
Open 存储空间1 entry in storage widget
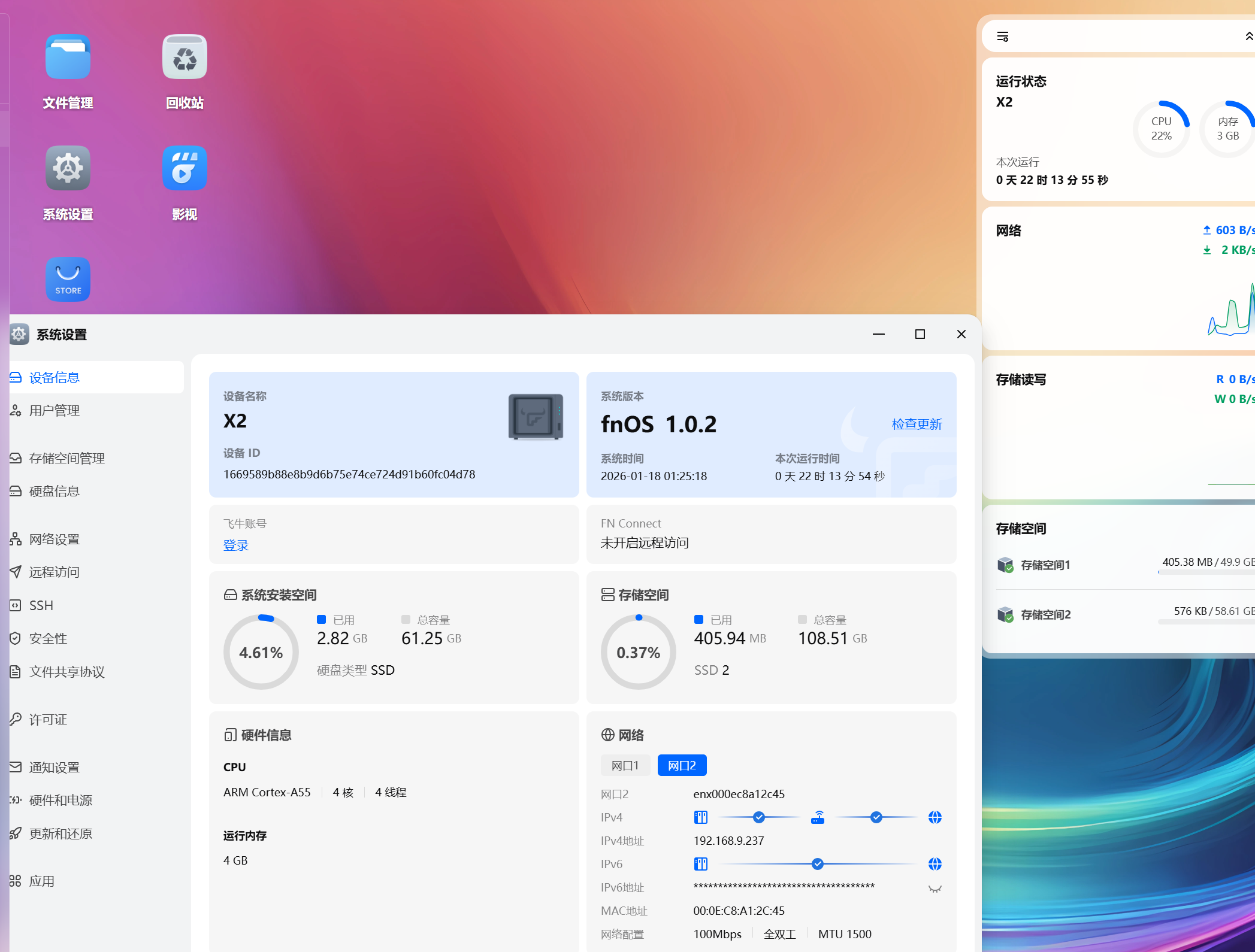point(1045,565)
